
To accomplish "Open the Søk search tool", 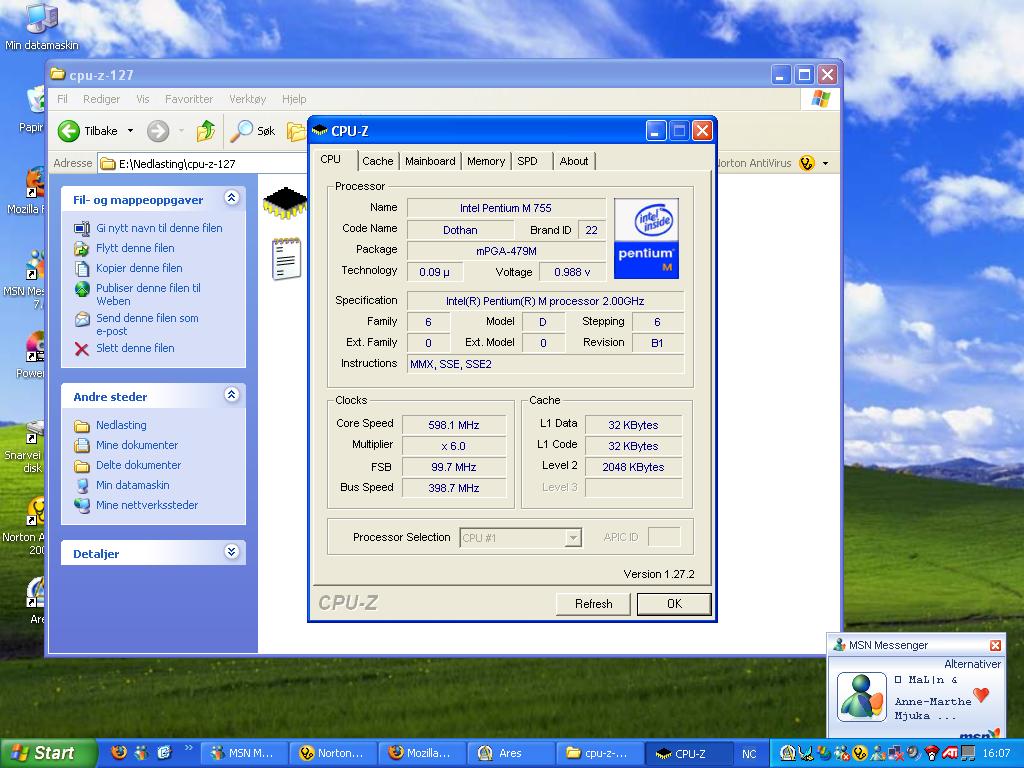I will pyautogui.click(x=253, y=131).
